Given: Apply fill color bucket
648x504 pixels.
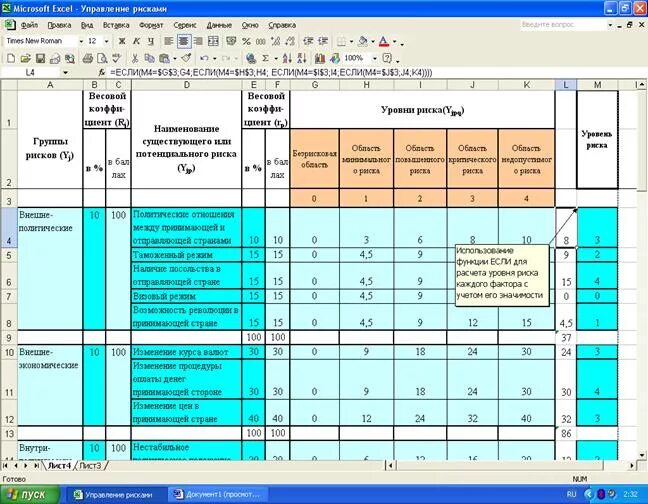Looking at the screenshot, I should click(x=362, y=41).
